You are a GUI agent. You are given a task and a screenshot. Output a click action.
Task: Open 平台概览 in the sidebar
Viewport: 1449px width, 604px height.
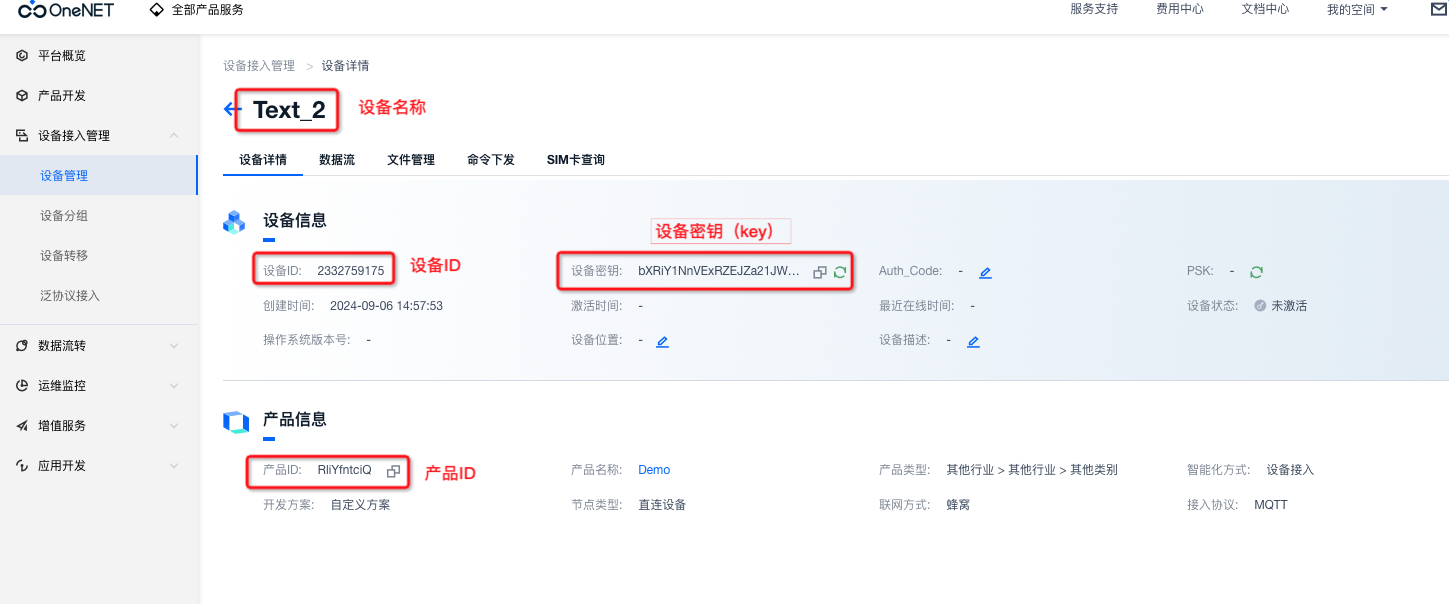pos(62,56)
